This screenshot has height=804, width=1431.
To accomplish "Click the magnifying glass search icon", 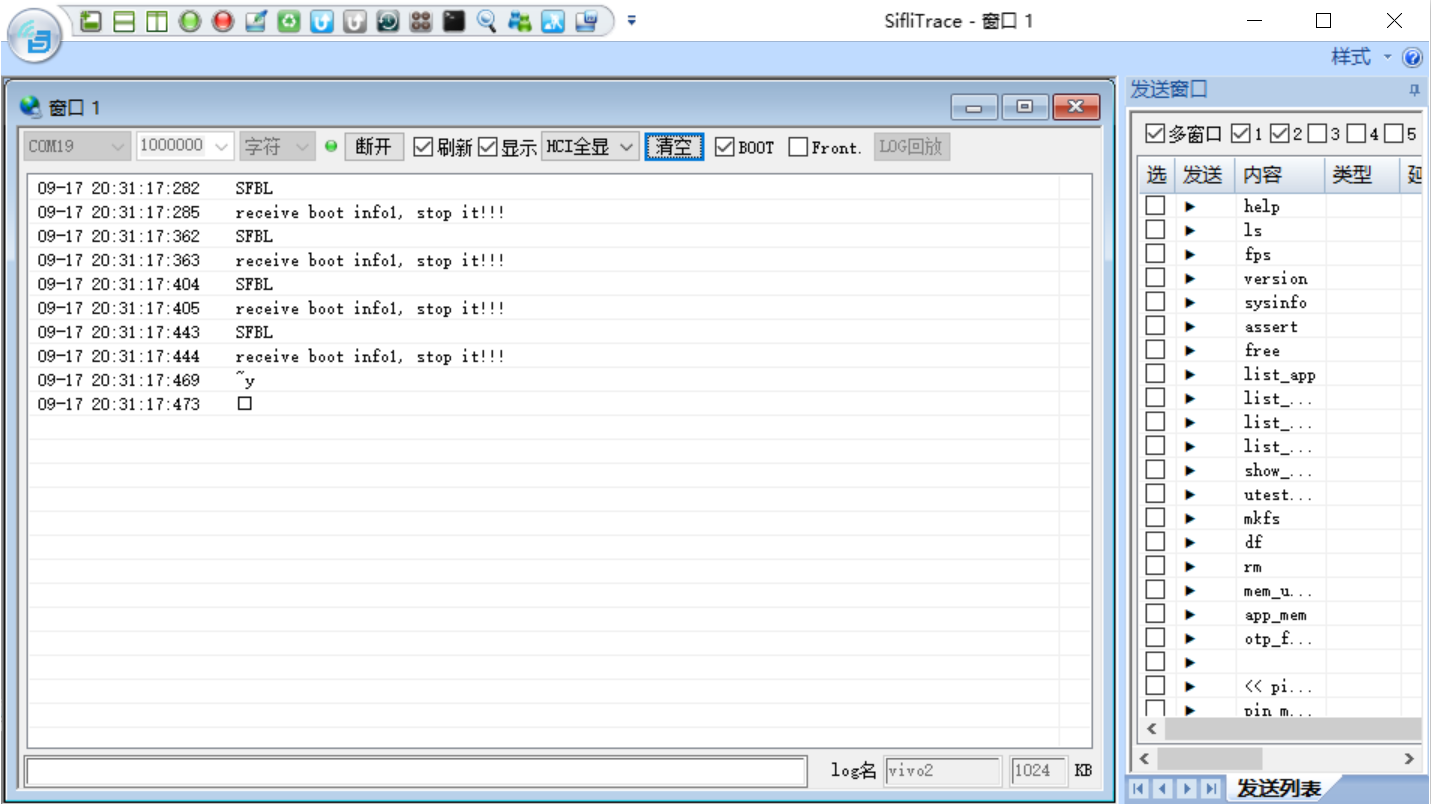I will click(x=487, y=21).
